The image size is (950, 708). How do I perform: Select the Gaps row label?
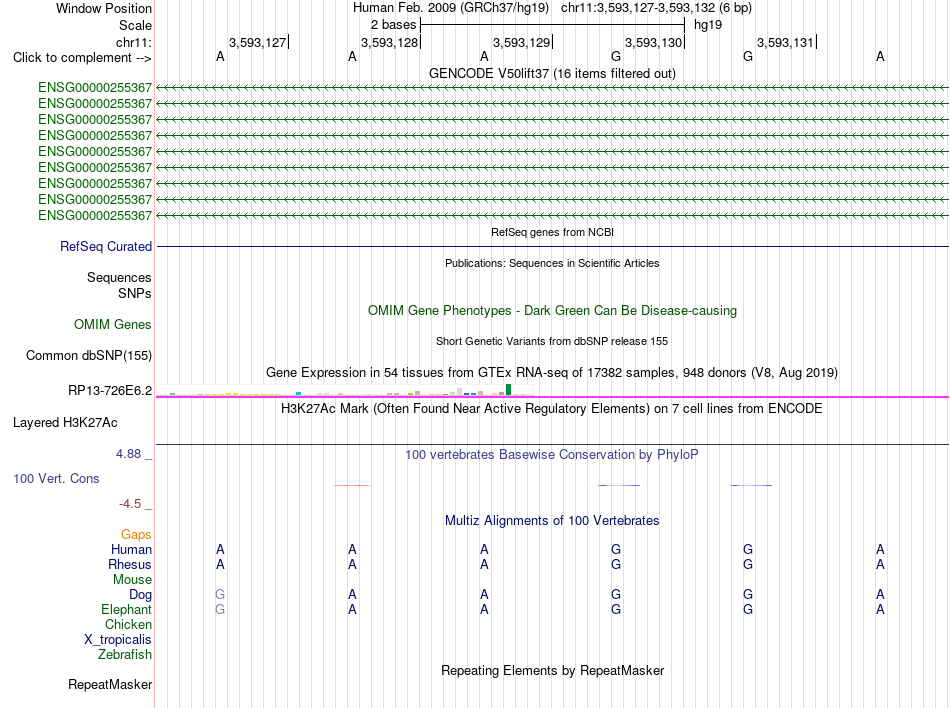click(x=136, y=534)
